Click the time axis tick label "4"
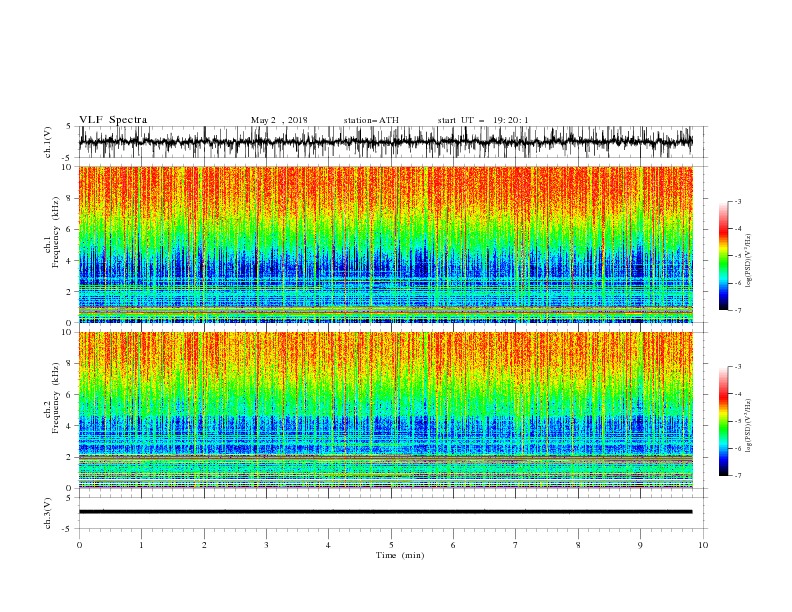Image resolution: width=792 pixels, height=612 pixels. (328, 545)
